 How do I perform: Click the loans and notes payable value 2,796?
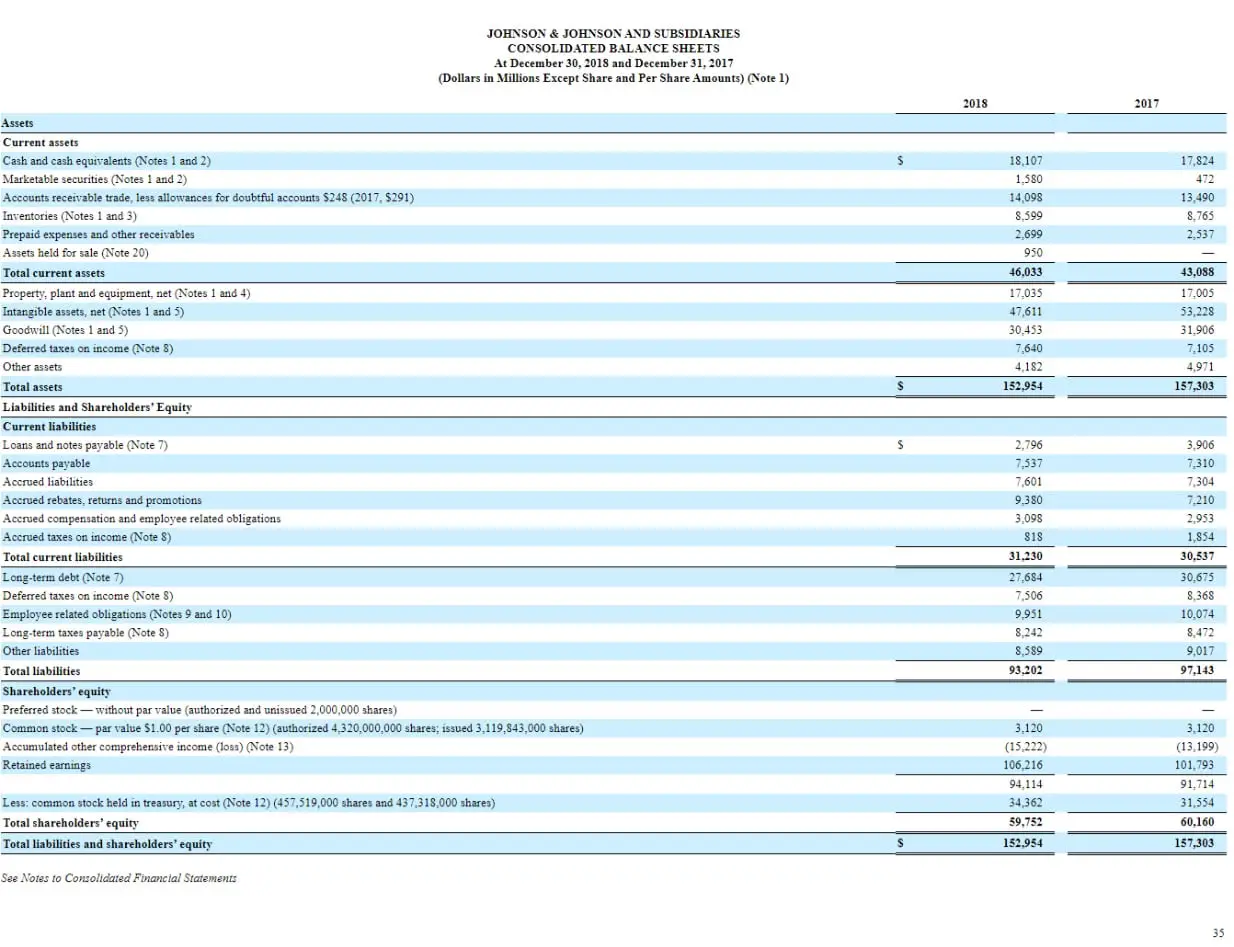[x=1029, y=444]
